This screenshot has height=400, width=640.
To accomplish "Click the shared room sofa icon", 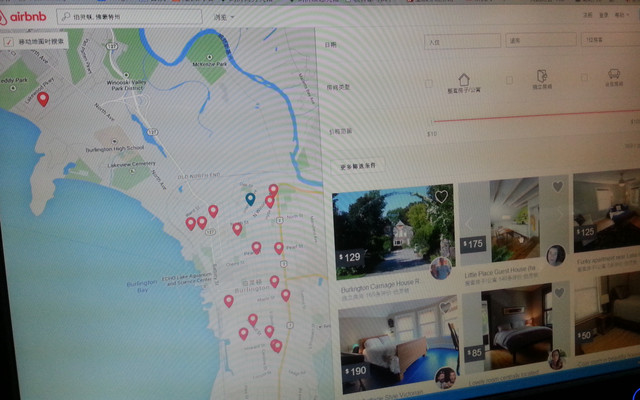I will (x=612, y=75).
